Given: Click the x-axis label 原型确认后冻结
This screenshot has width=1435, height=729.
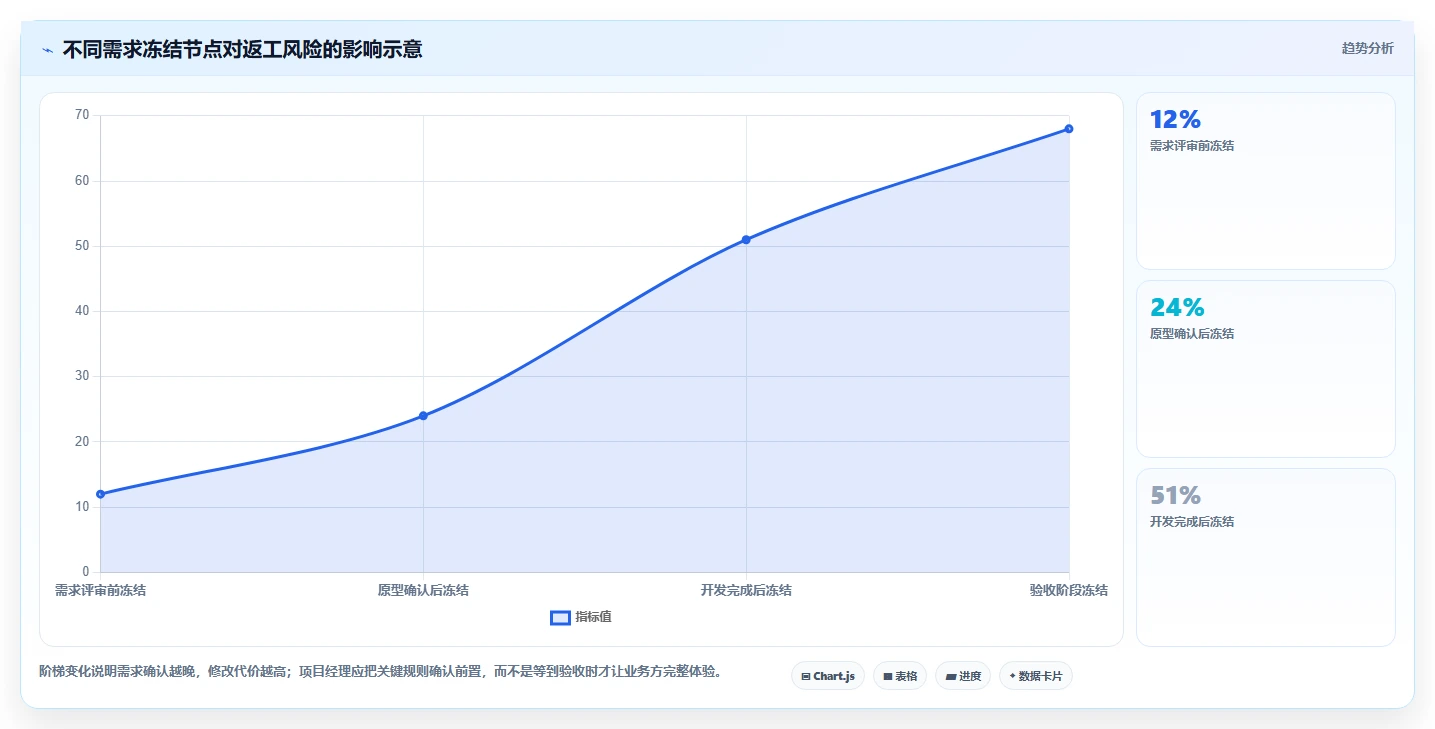Looking at the screenshot, I should click(x=423, y=591).
